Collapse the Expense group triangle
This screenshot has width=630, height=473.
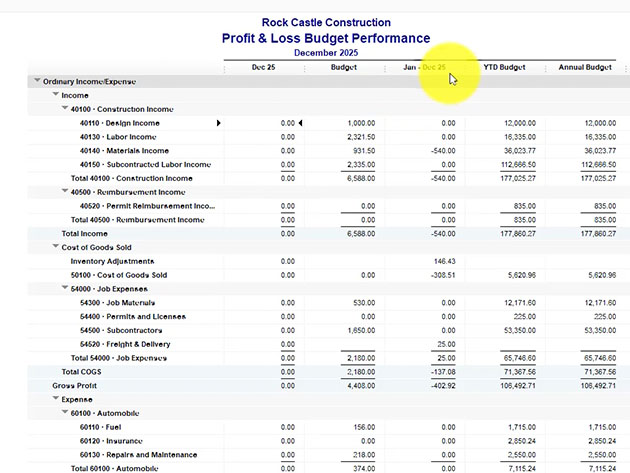(x=56, y=398)
